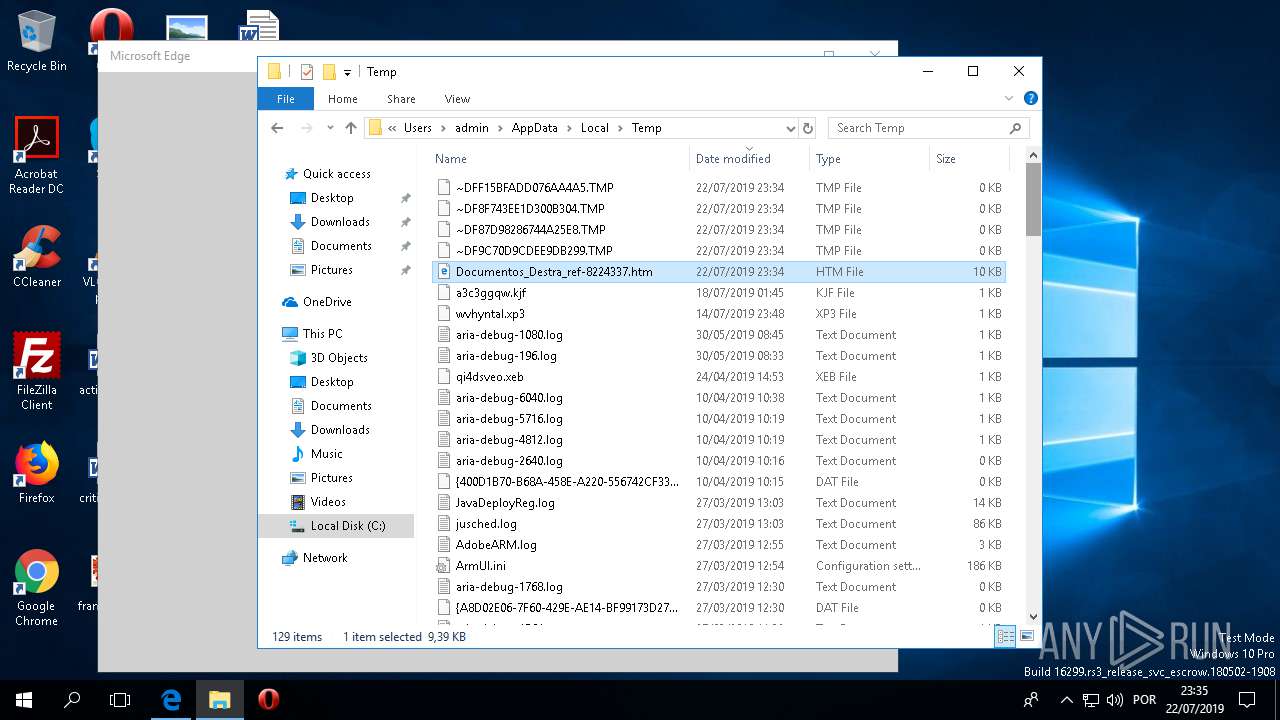Viewport: 1280px width, 720px height.
Task: Select pinned Documents under Quick access
Action: coord(341,246)
